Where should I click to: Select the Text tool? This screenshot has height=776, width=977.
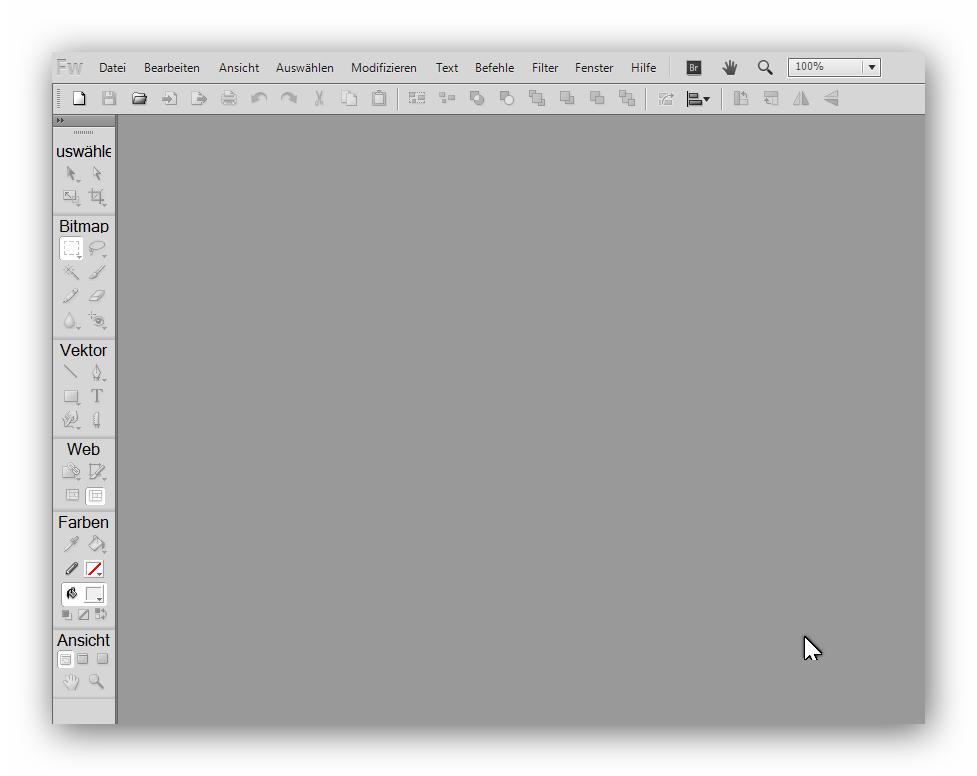[x=97, y=396]
